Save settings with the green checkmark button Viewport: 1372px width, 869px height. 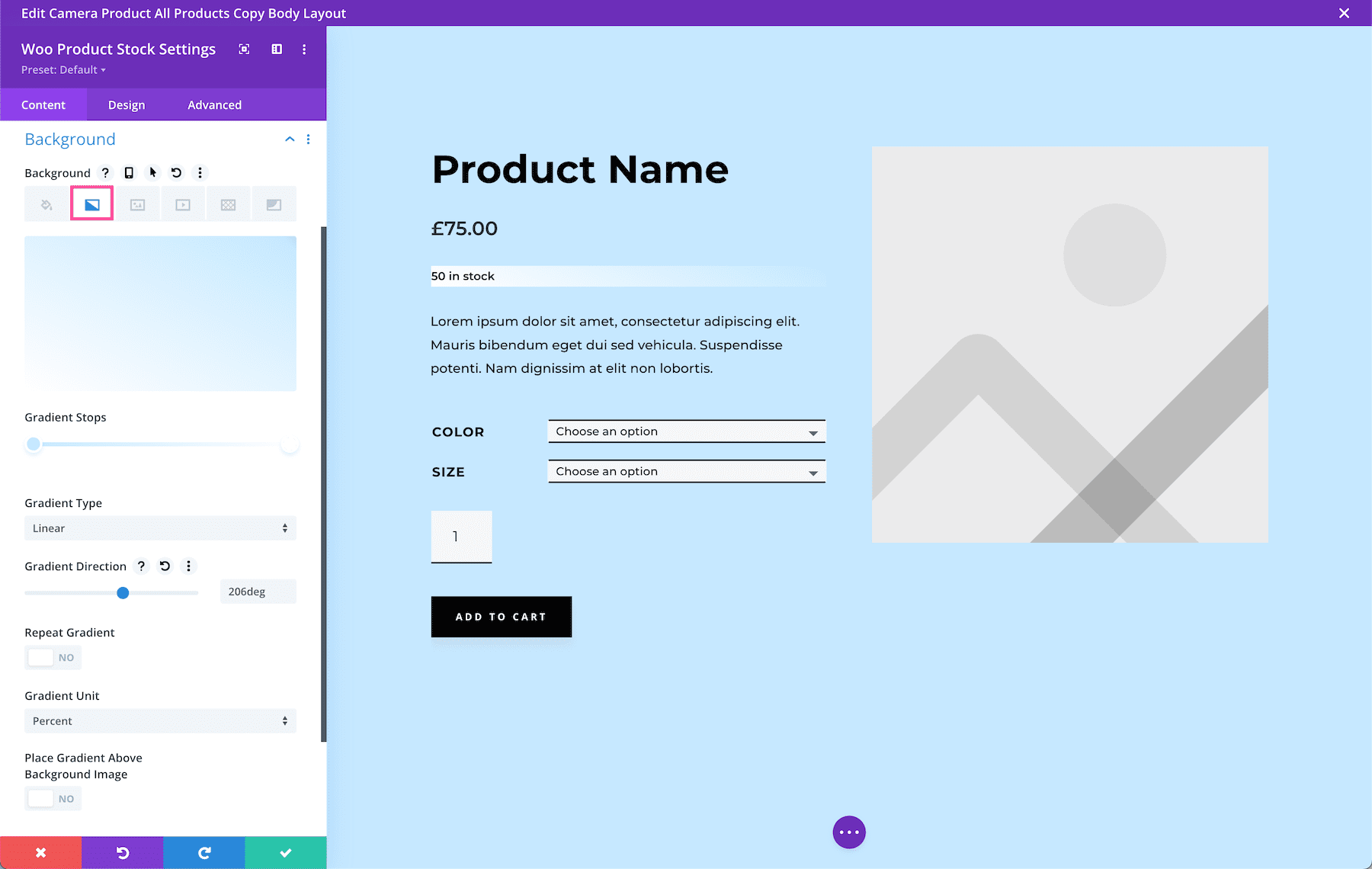coord(284,852)
